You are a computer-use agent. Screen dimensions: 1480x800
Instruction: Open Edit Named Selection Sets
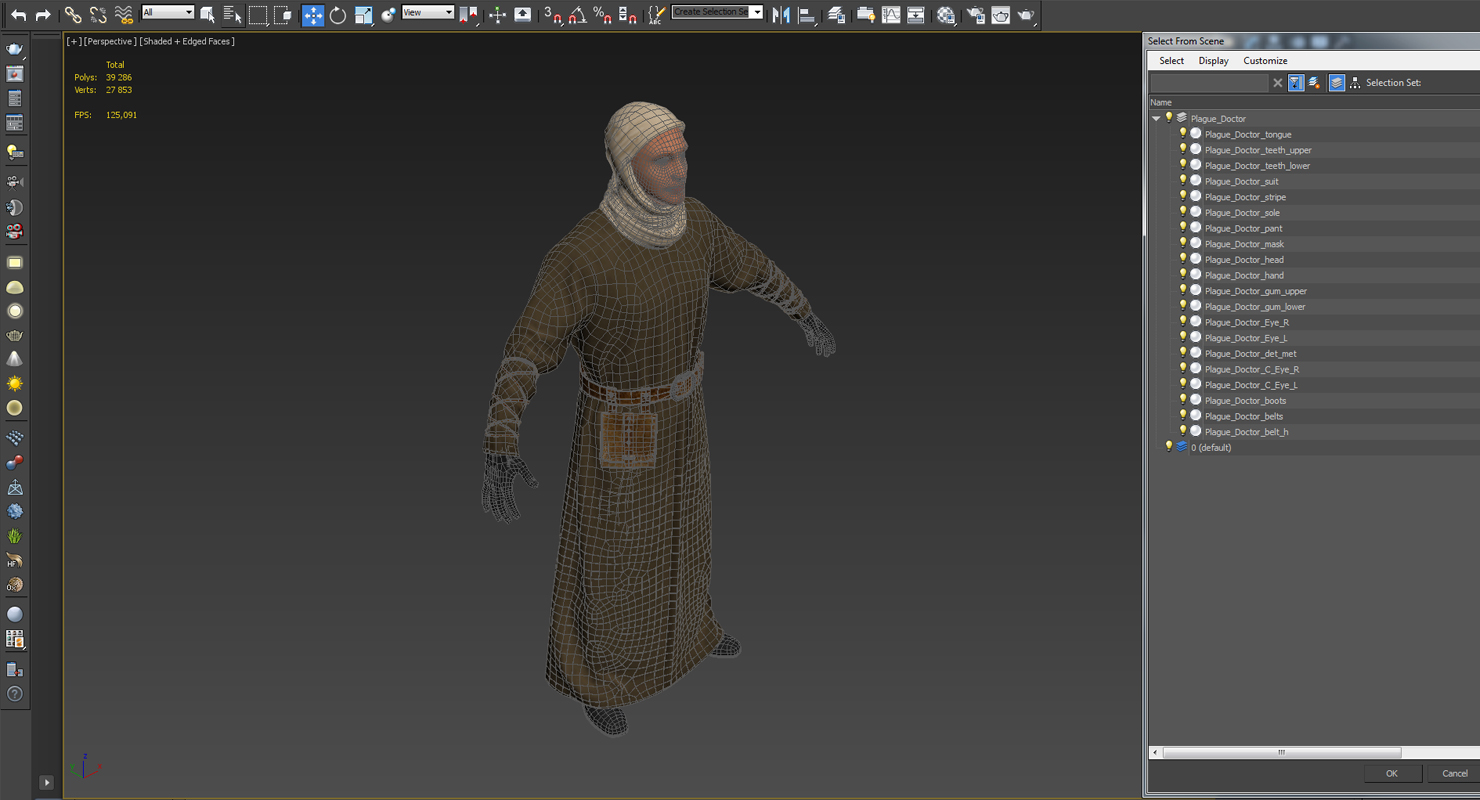(x=656, y=14)
